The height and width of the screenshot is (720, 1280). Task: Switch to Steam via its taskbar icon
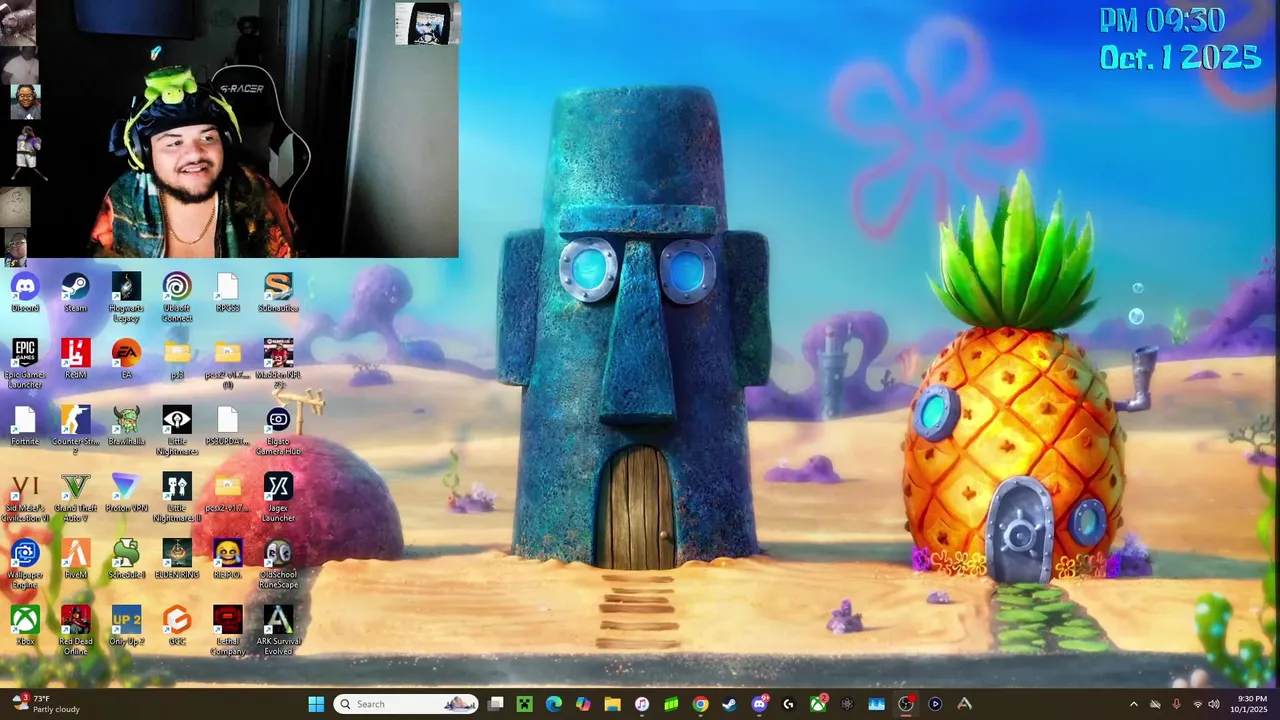click(x=729, y=704)
